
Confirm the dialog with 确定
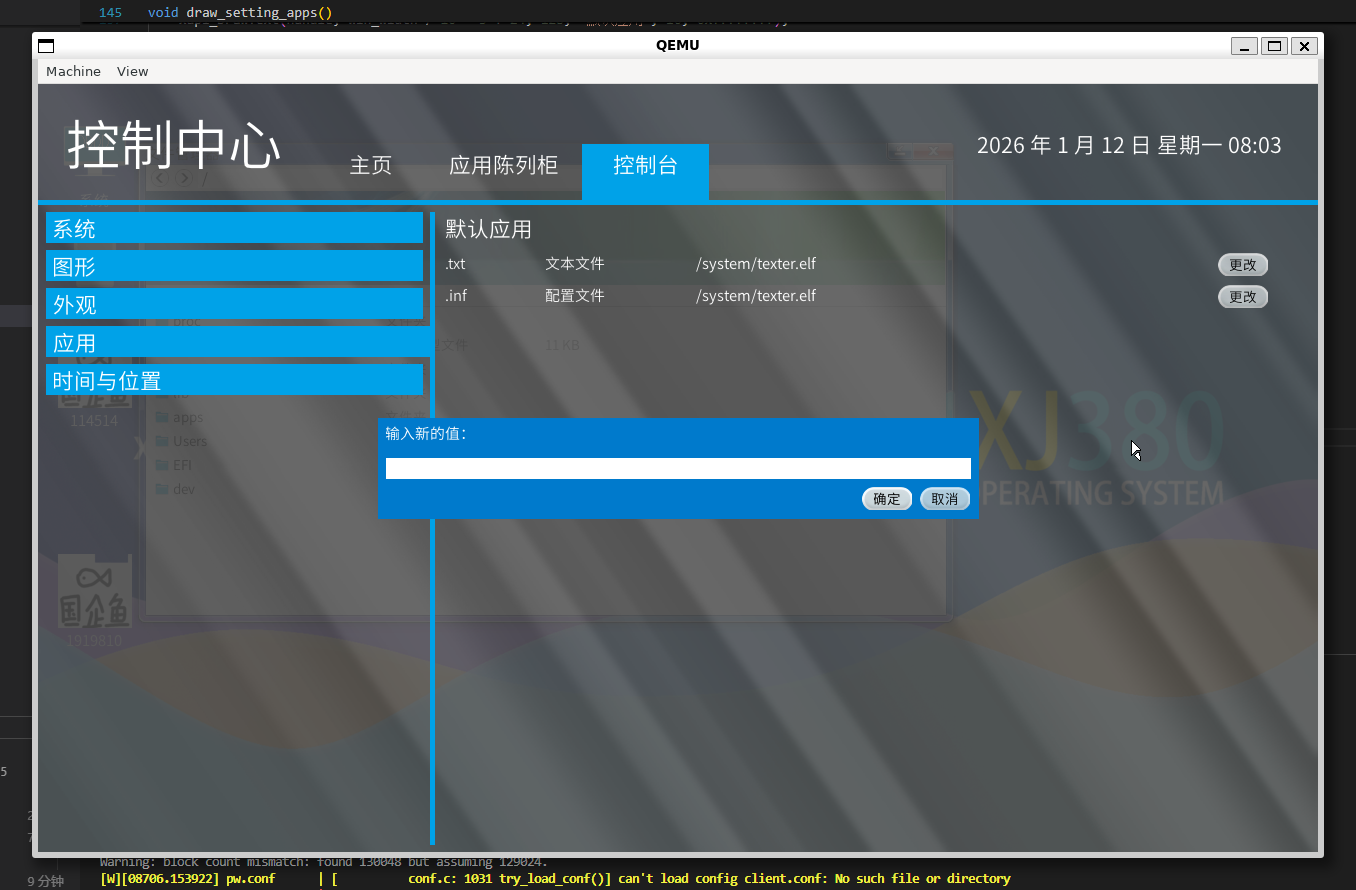coord(886,499)
